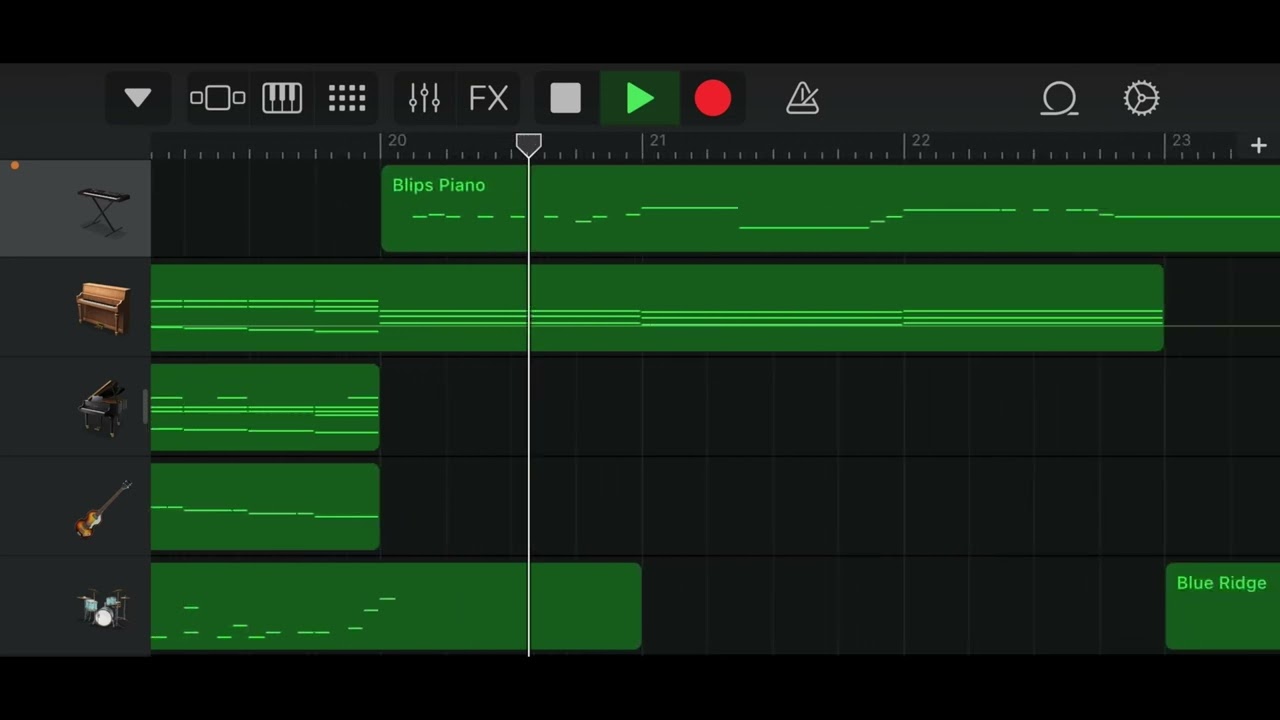Select the drum track region with notes
This screenshot has width=1280, height=720.
(x=396, y=607)
